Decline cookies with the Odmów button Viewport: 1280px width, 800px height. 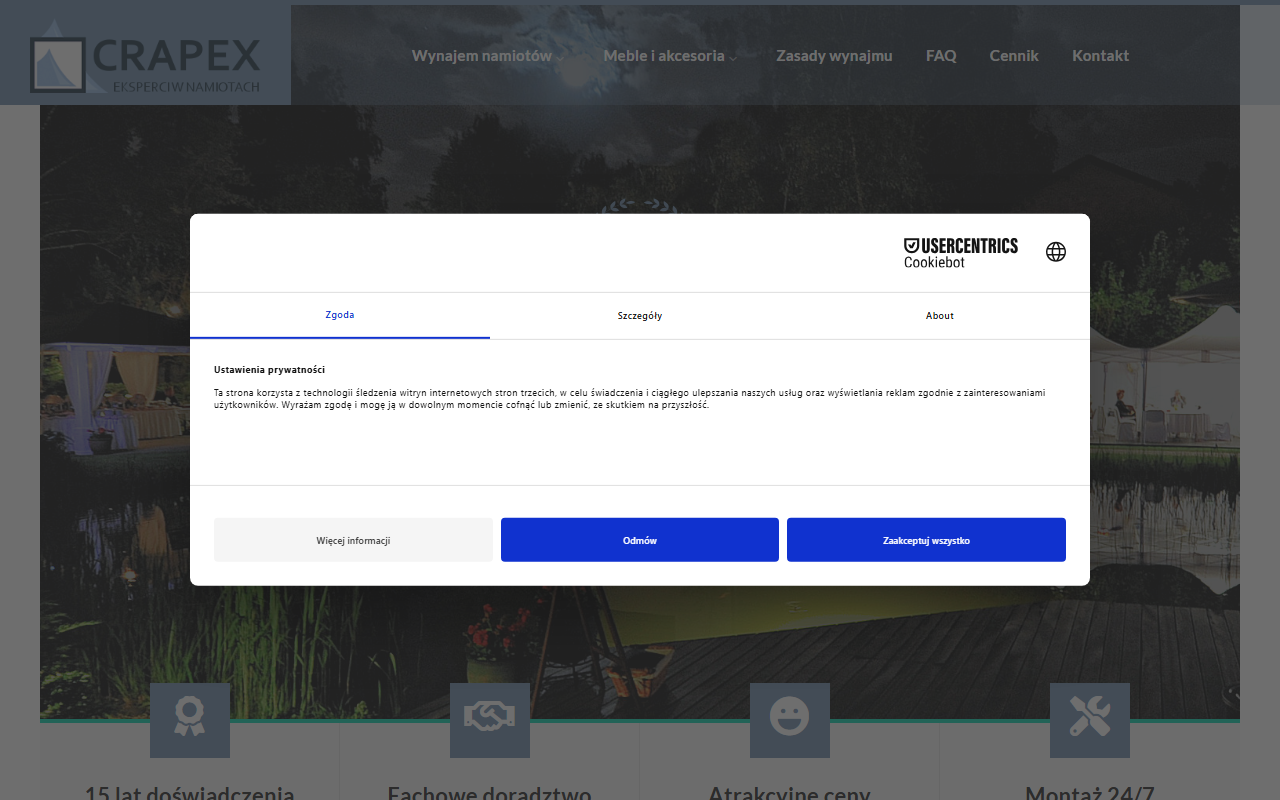(x=640, y=540)
